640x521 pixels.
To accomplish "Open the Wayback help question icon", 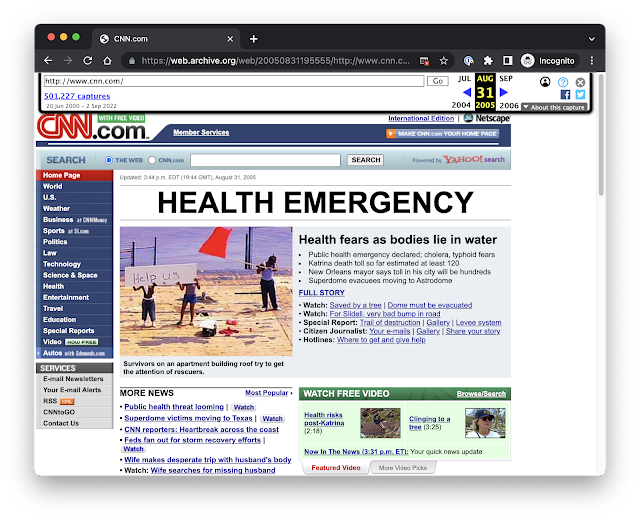I will (x=563, y=82).
